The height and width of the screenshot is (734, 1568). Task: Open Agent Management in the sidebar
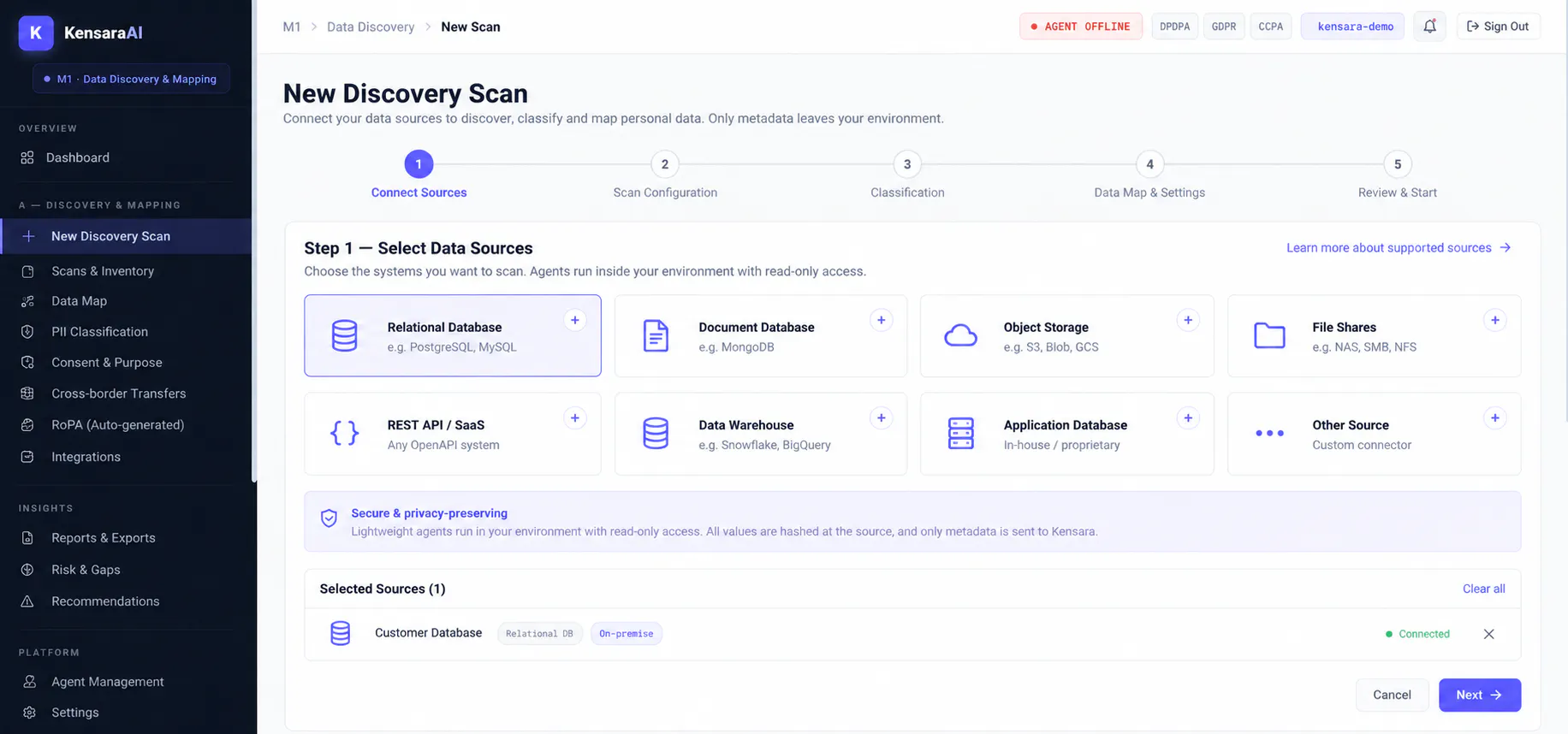127,682
